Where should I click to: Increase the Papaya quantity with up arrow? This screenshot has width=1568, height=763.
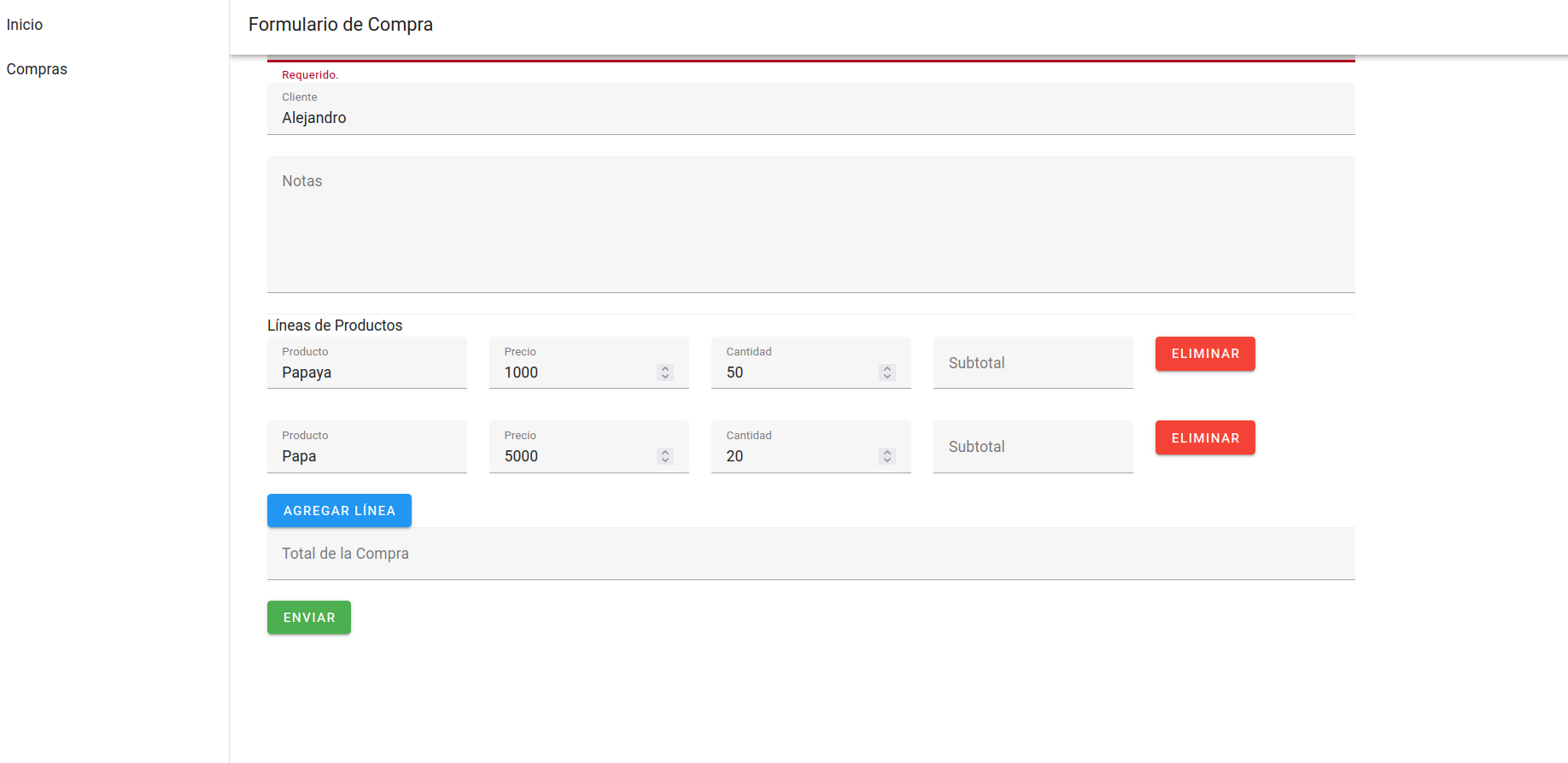887,368
